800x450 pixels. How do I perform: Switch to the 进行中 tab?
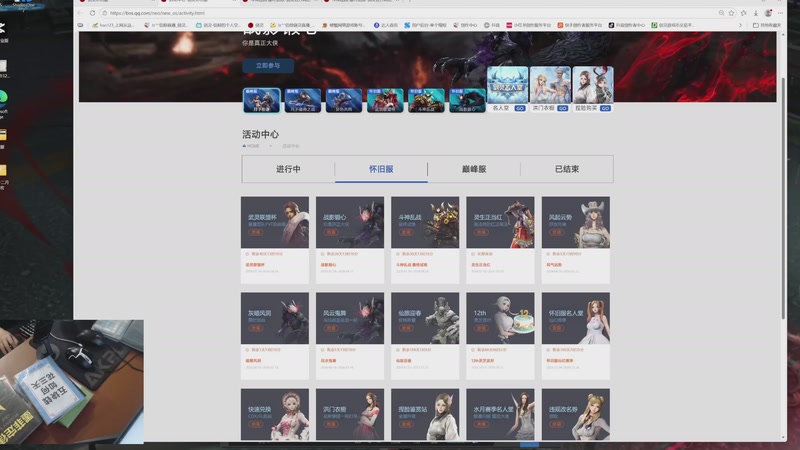click(288, 169)
